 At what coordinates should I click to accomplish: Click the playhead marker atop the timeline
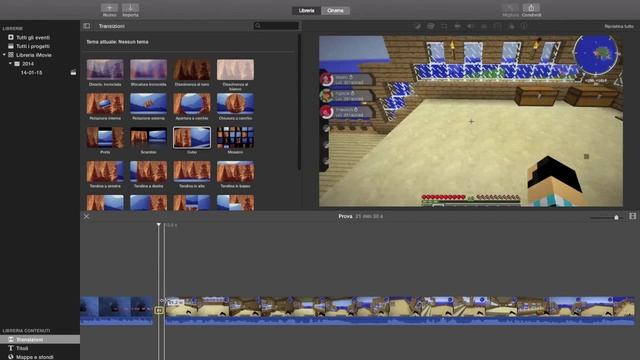pos(159,224)
